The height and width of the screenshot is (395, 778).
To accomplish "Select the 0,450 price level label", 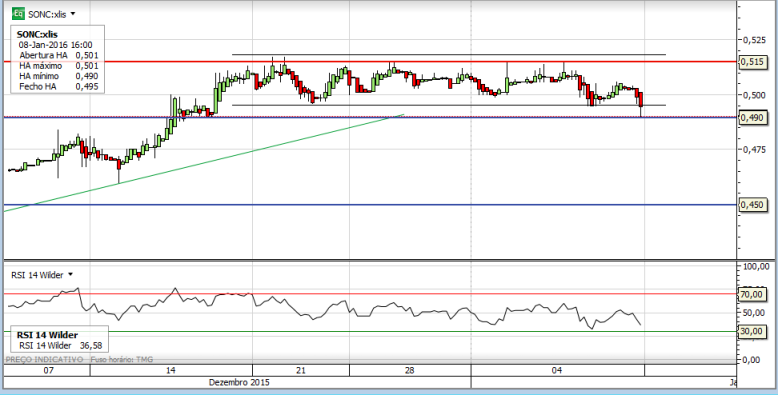I will click(752, 205).
